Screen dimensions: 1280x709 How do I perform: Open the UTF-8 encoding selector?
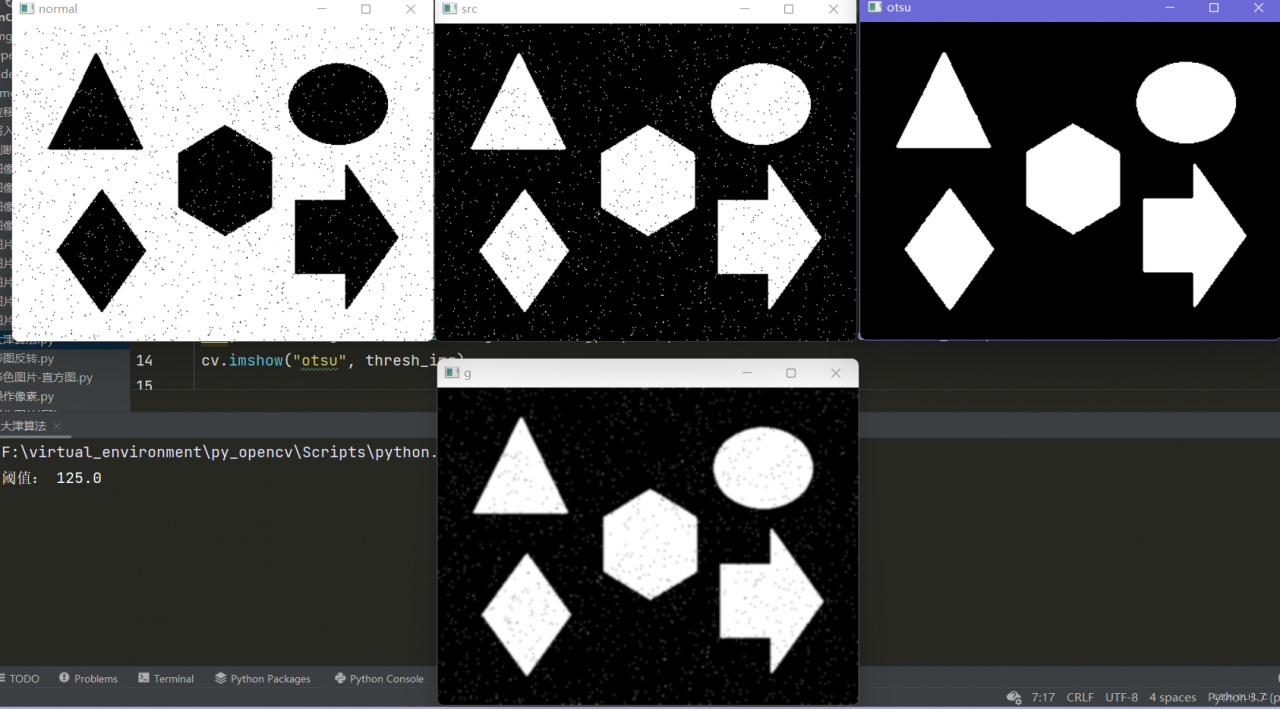pyautogui.click(x=1122, y=697)
